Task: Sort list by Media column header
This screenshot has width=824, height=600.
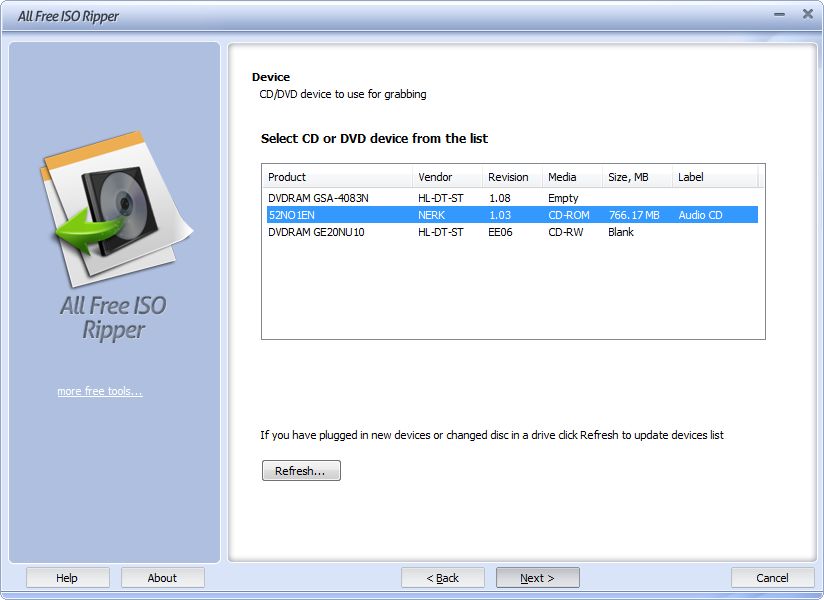Action: [572, 177]
